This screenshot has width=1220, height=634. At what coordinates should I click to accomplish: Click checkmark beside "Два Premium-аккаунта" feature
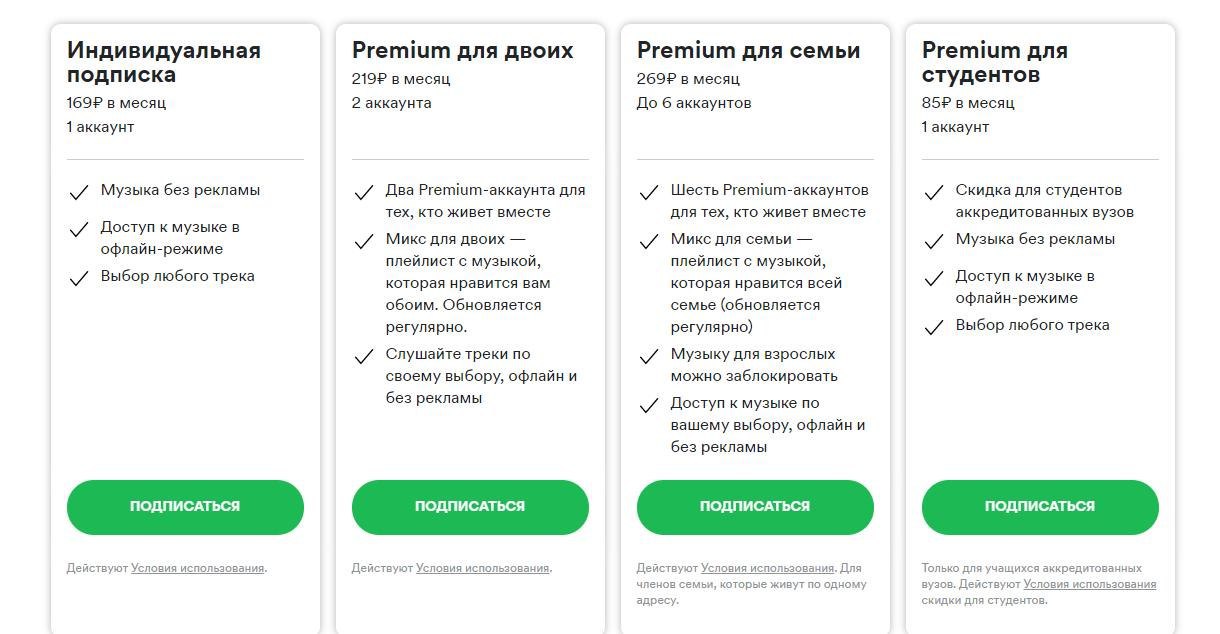[364, 192]
